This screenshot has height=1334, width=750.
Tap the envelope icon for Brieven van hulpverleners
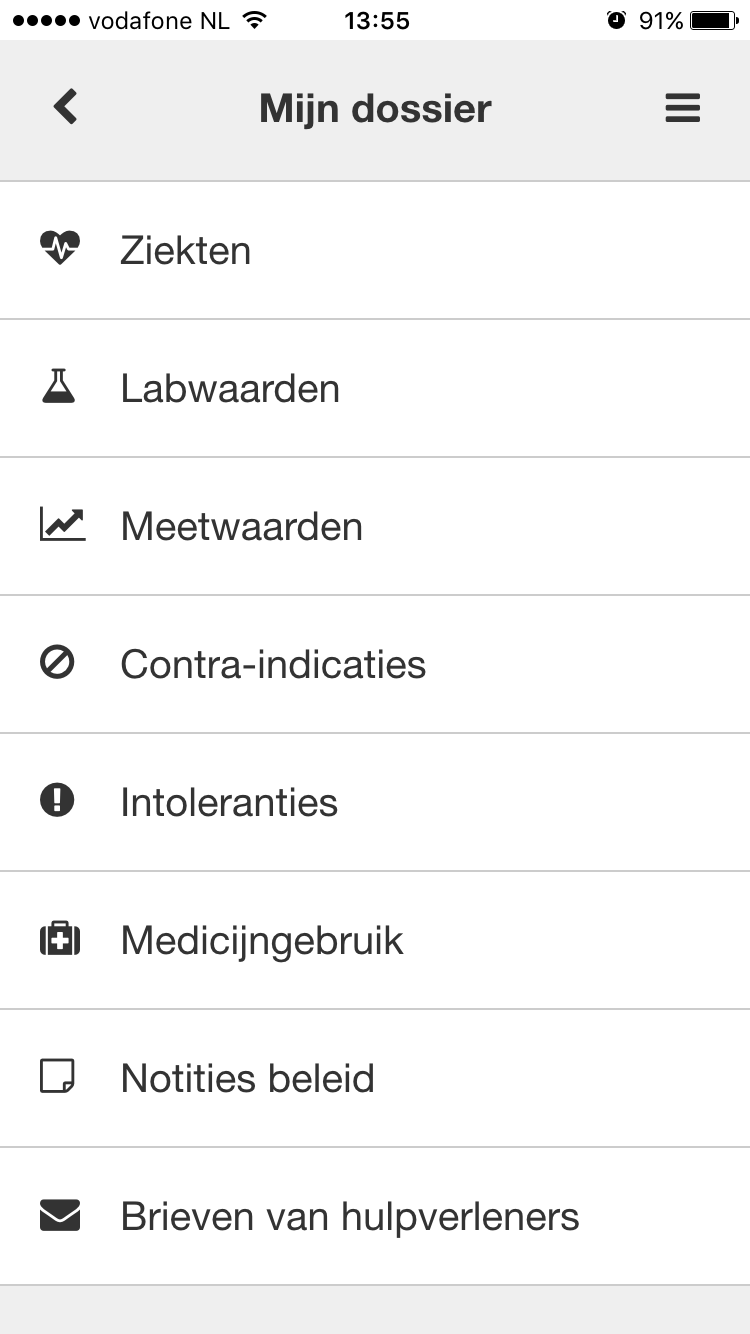[59, 1216]
